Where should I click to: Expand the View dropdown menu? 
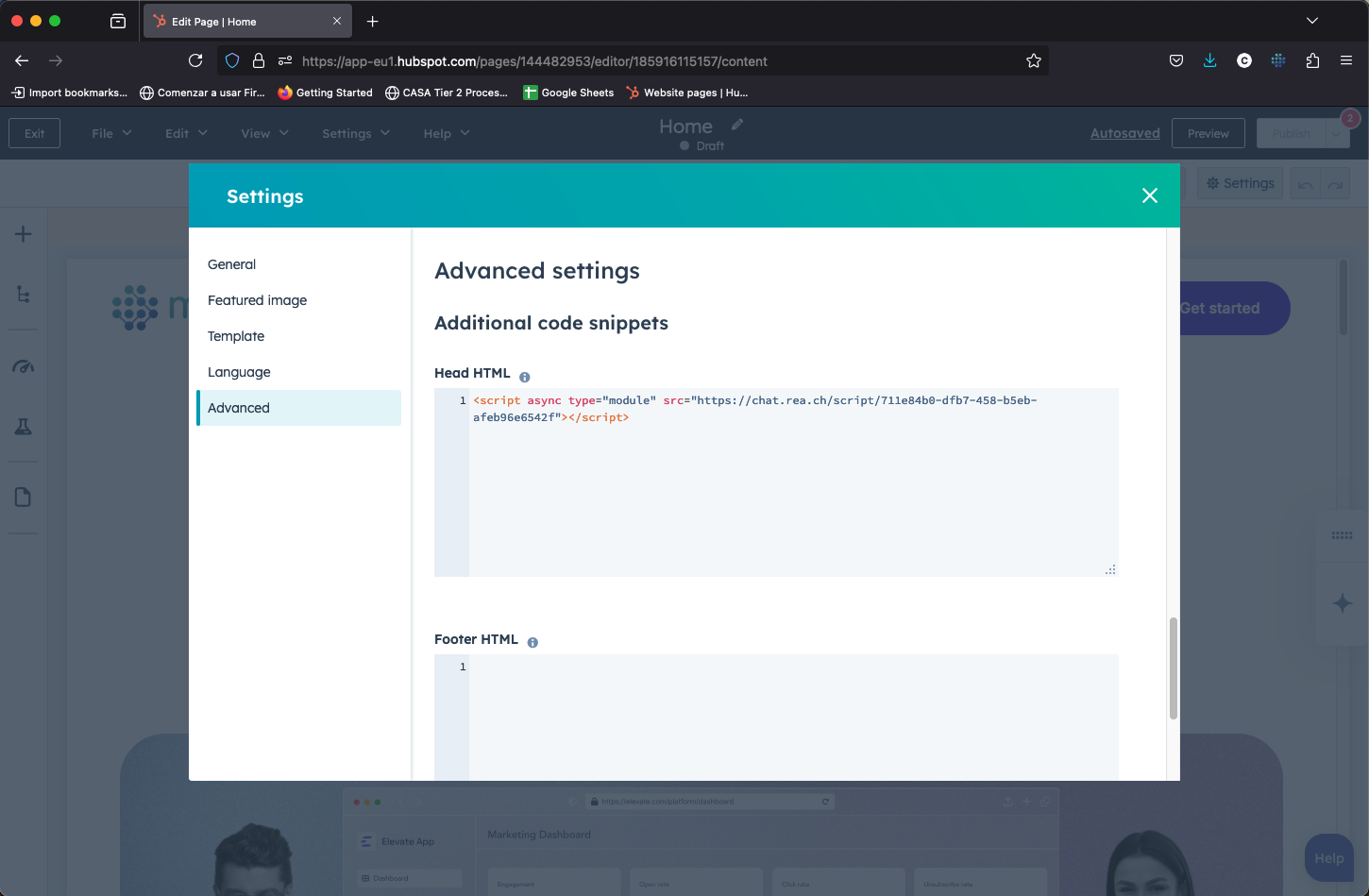tap(264, 133)
